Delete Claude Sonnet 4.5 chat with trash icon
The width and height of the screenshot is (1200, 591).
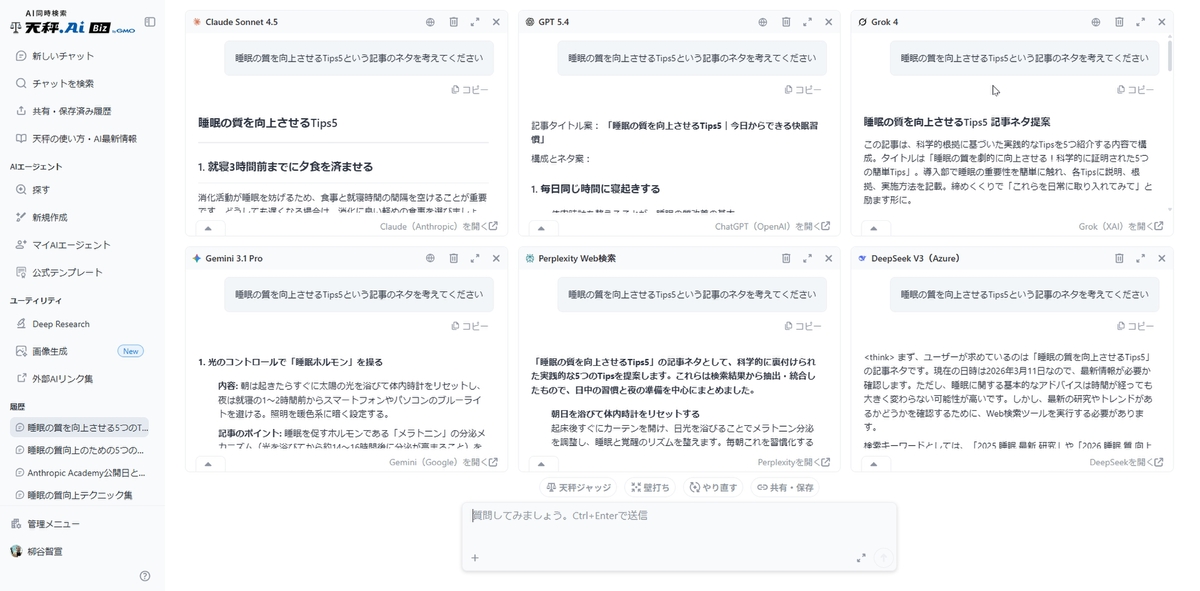[x=453, y=22]
